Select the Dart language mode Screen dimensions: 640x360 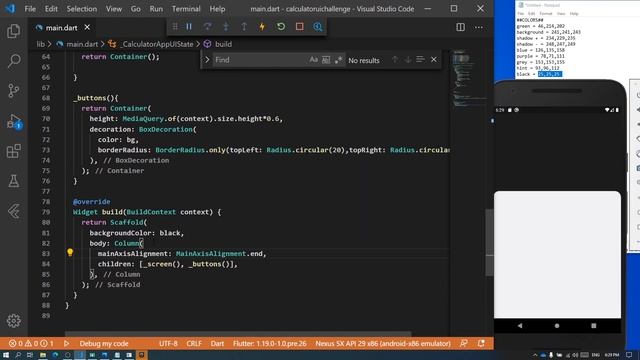(x=217, y=344)
